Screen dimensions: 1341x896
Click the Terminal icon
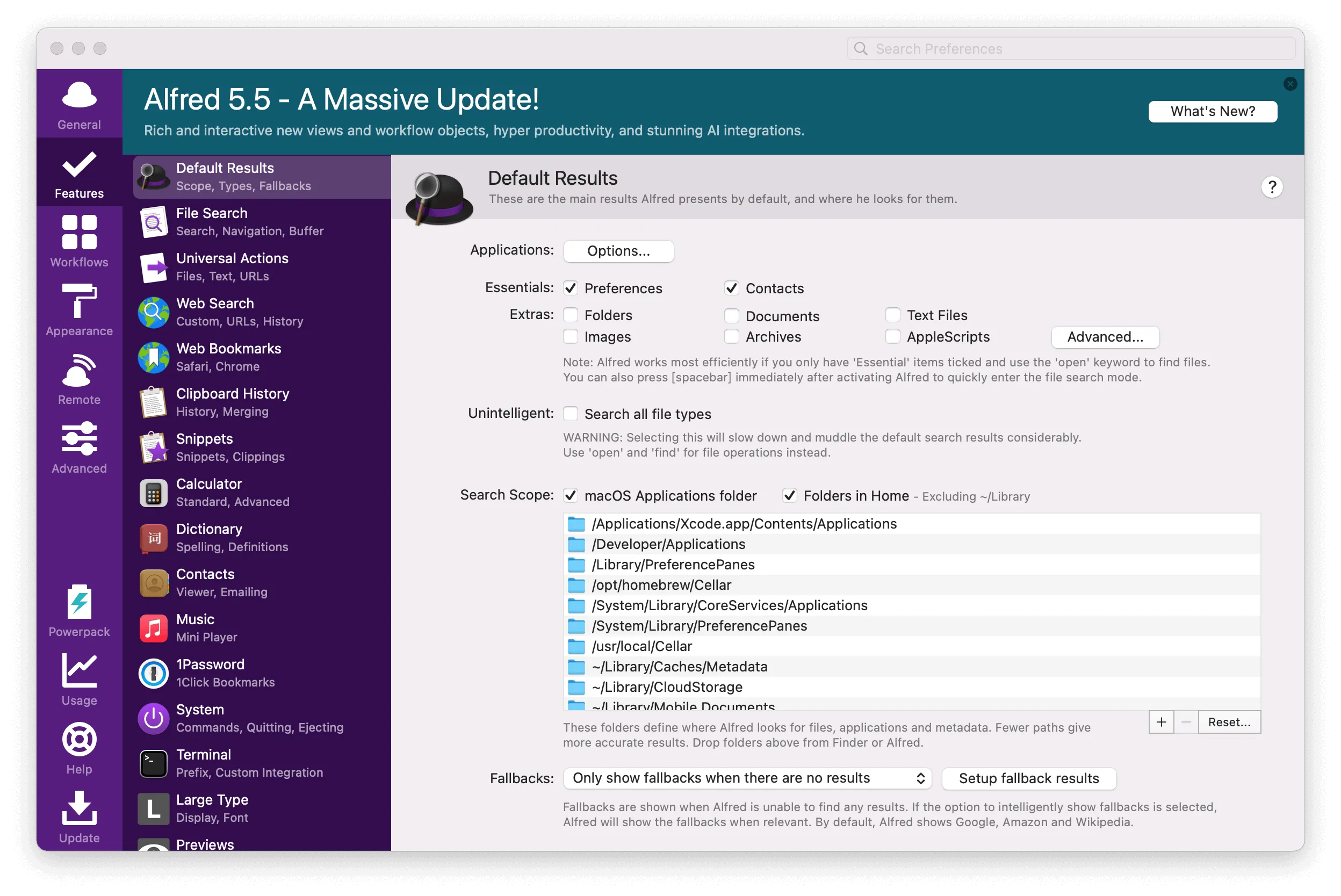tap(153, 763)
